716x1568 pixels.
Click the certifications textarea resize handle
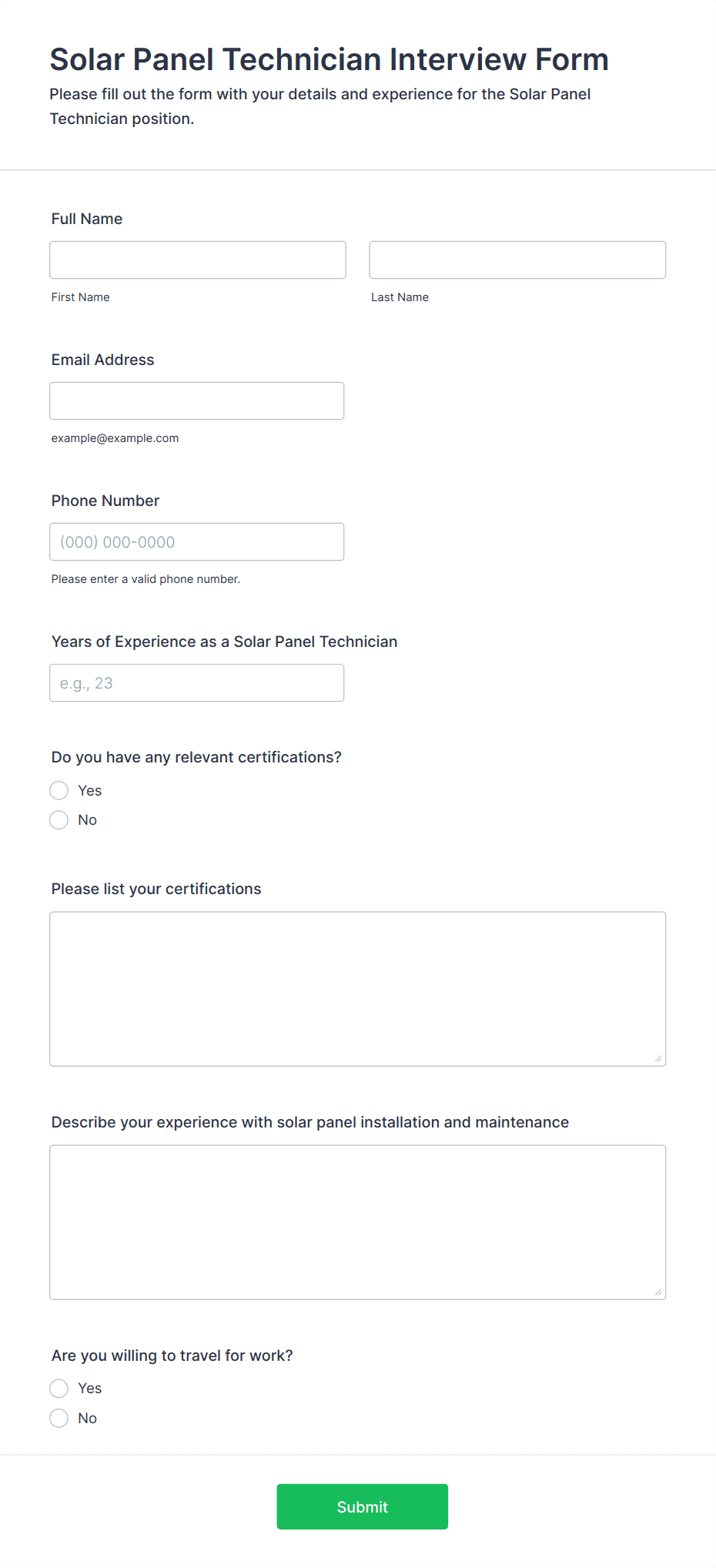(x=658, y=1058)
